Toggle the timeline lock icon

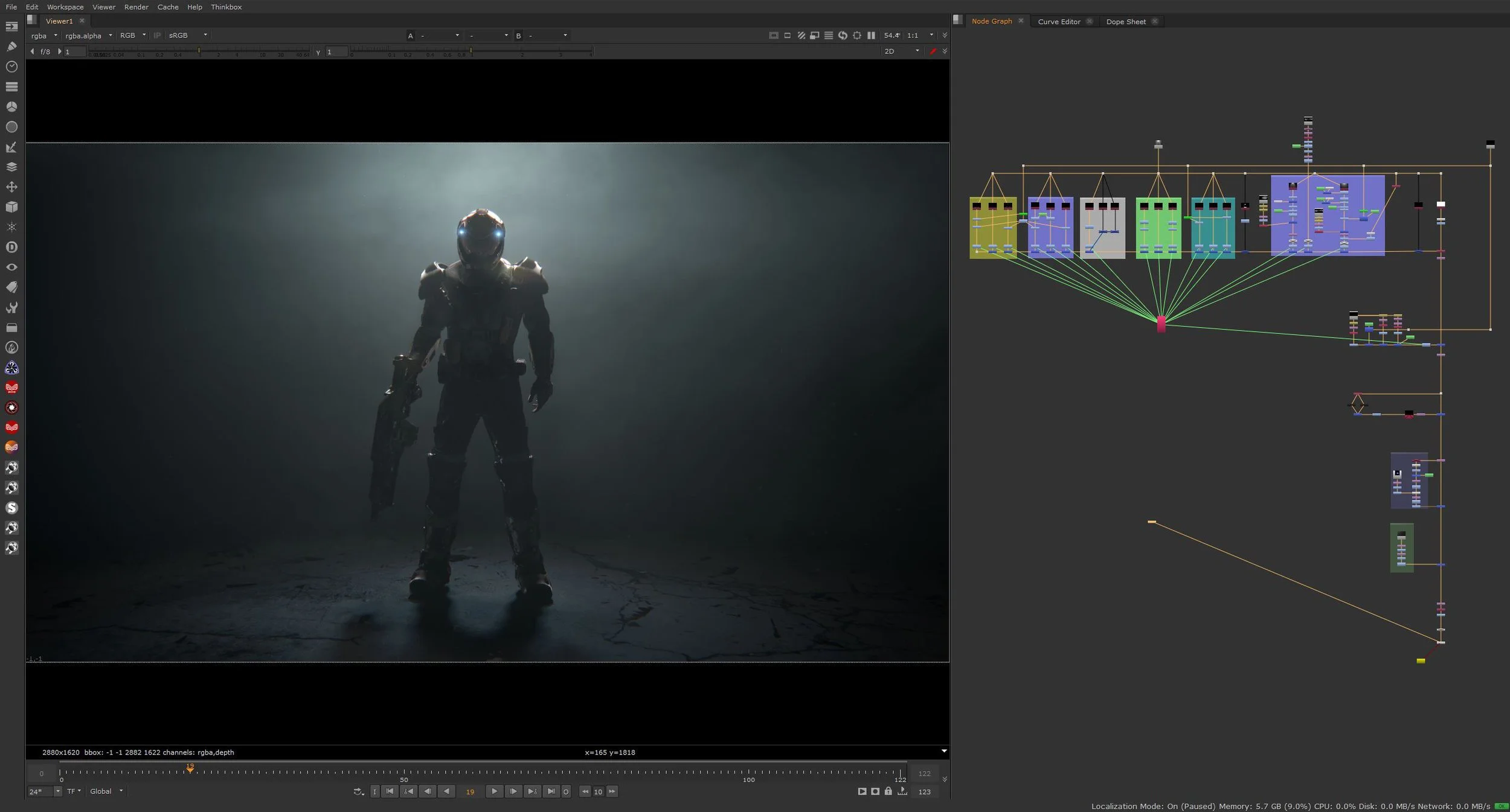point(888,791)
